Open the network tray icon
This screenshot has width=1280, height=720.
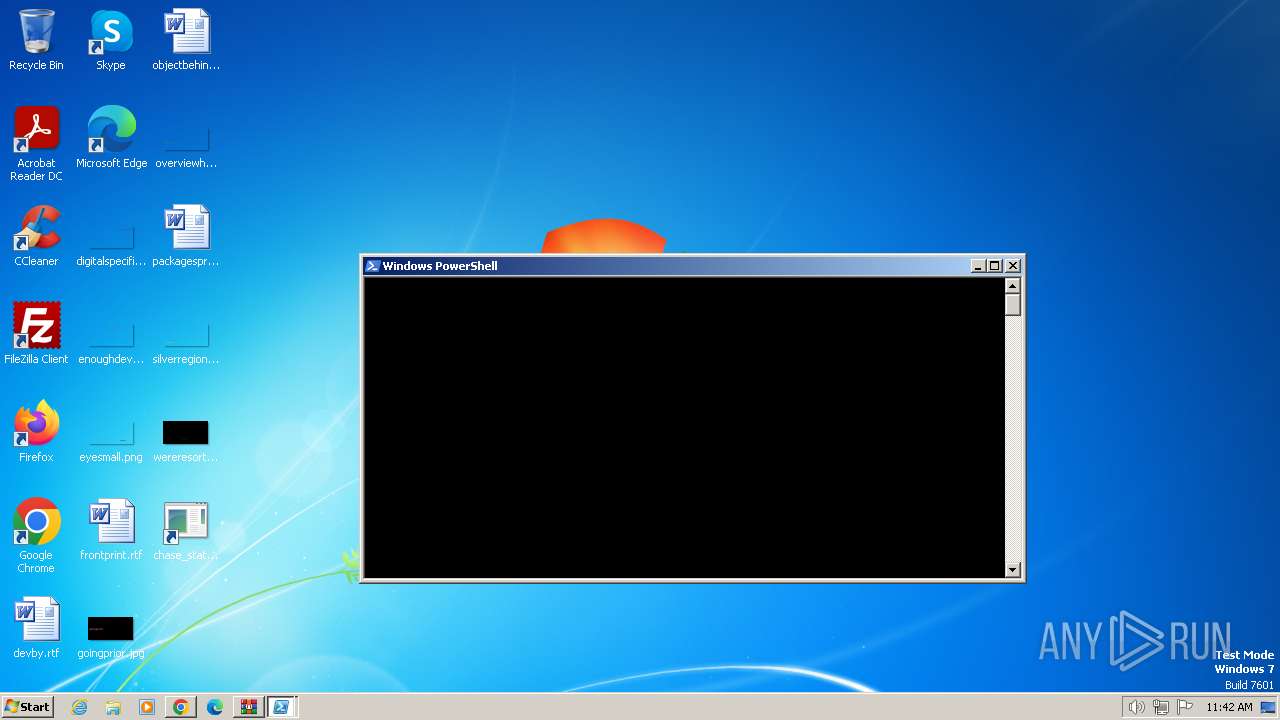1161,707
